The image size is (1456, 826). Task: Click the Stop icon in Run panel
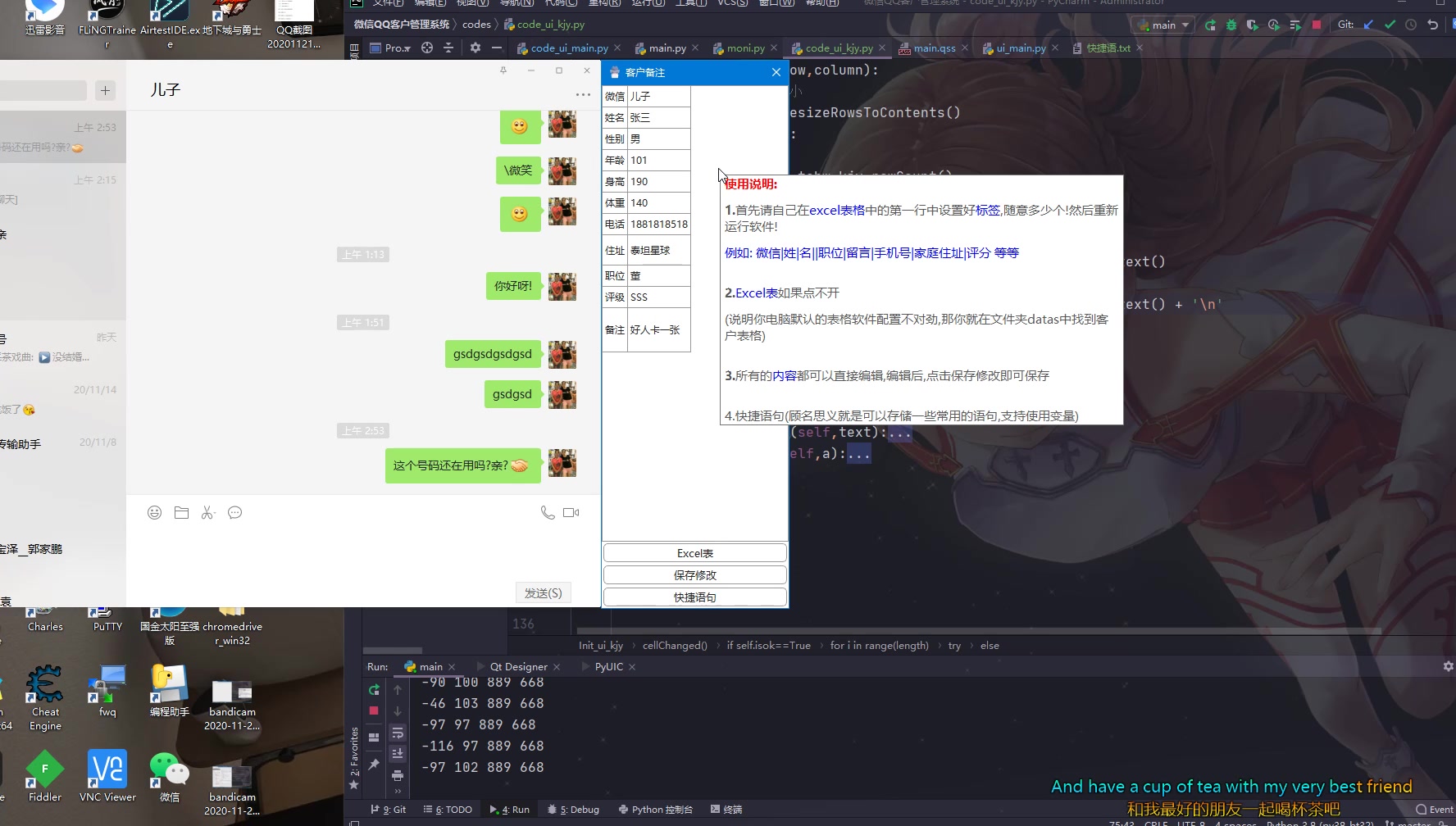click(374, 710)
